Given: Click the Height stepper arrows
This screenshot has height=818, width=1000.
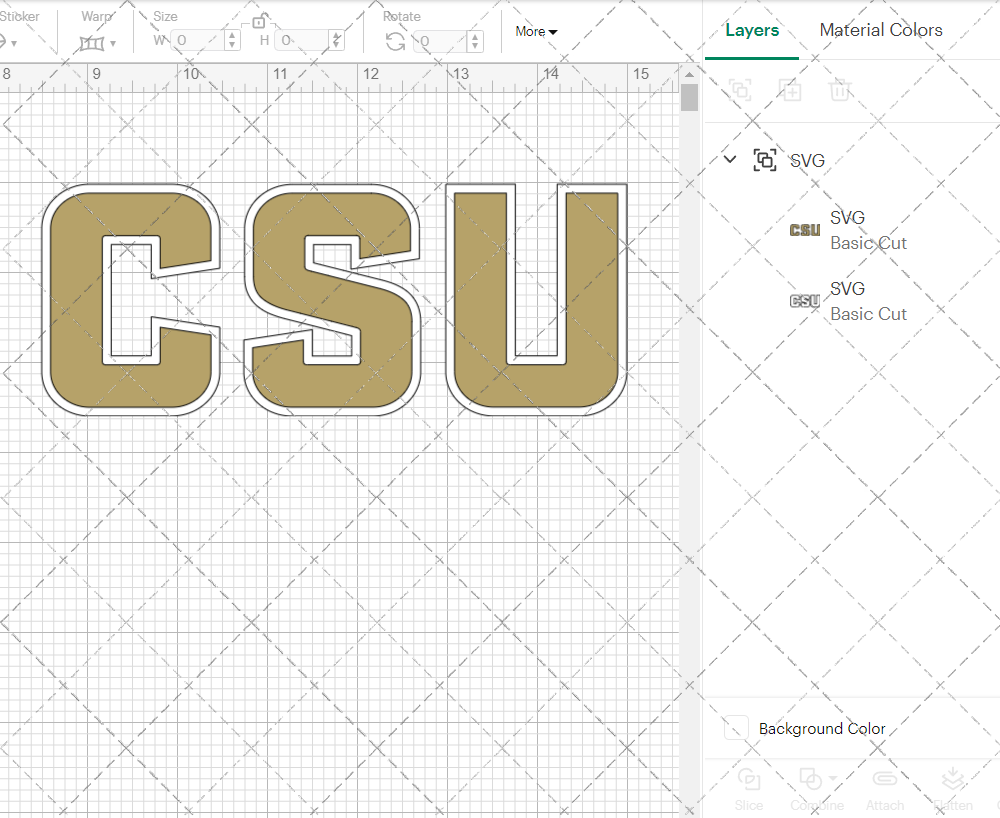Looking at the screenshot, I should (337, 41).
